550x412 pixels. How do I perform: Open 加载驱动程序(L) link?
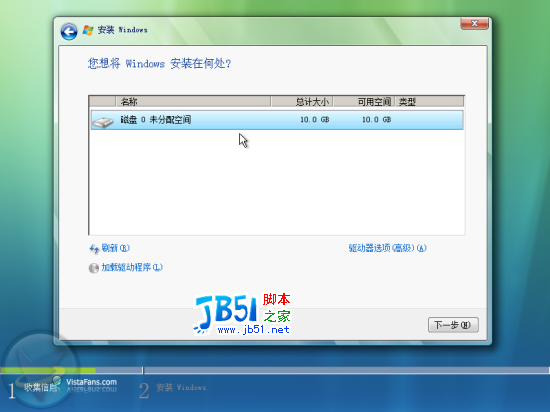(x=132, y=267)
